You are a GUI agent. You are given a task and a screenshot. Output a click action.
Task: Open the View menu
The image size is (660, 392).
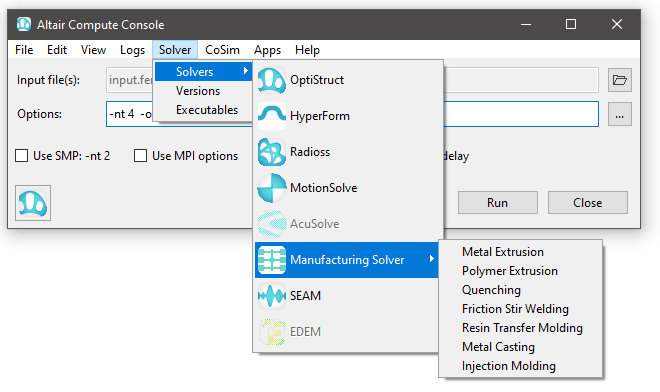click(93, 50)
